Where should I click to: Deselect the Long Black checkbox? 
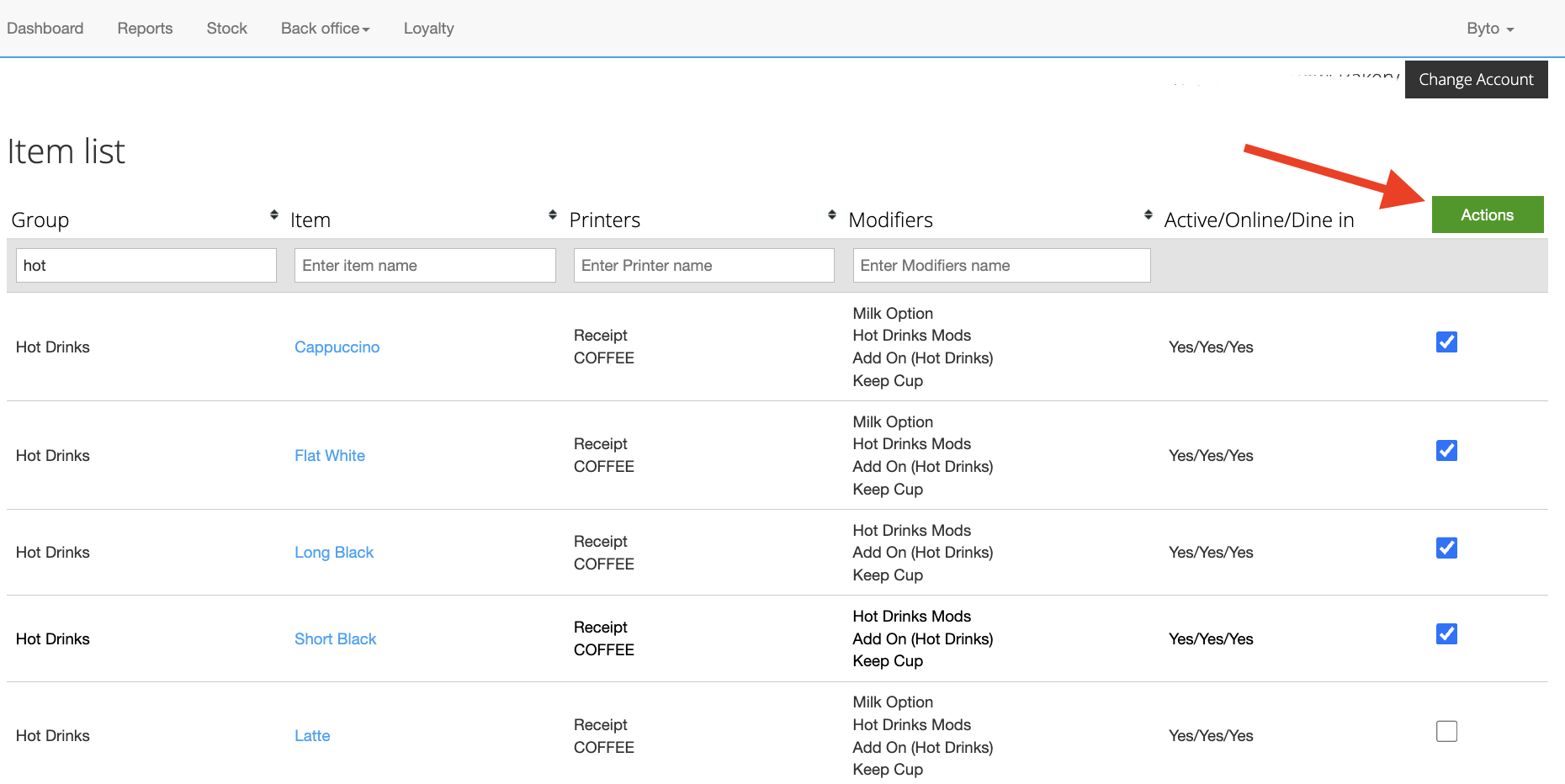1446,548
